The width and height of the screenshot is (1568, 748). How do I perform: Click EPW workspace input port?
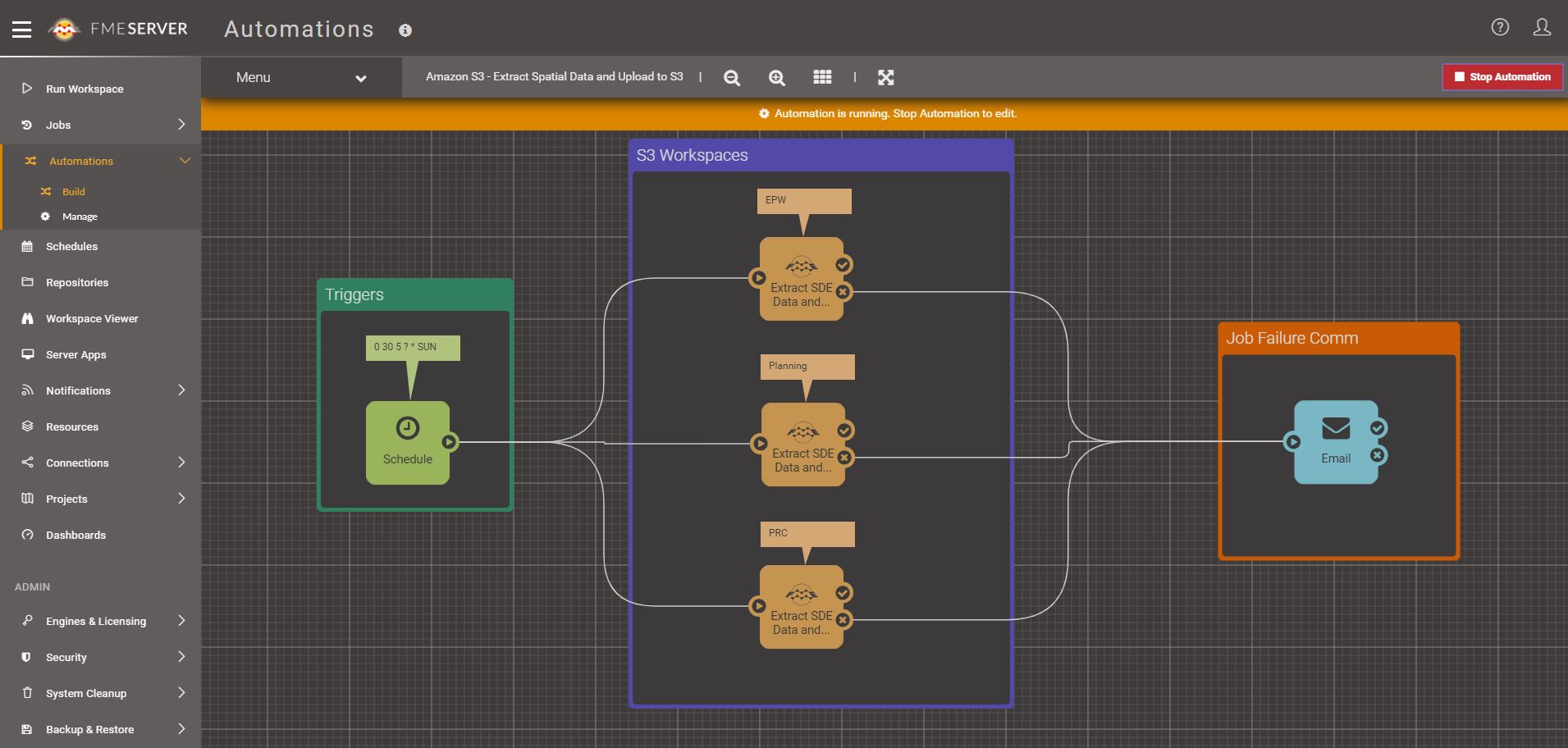(759, 278)
